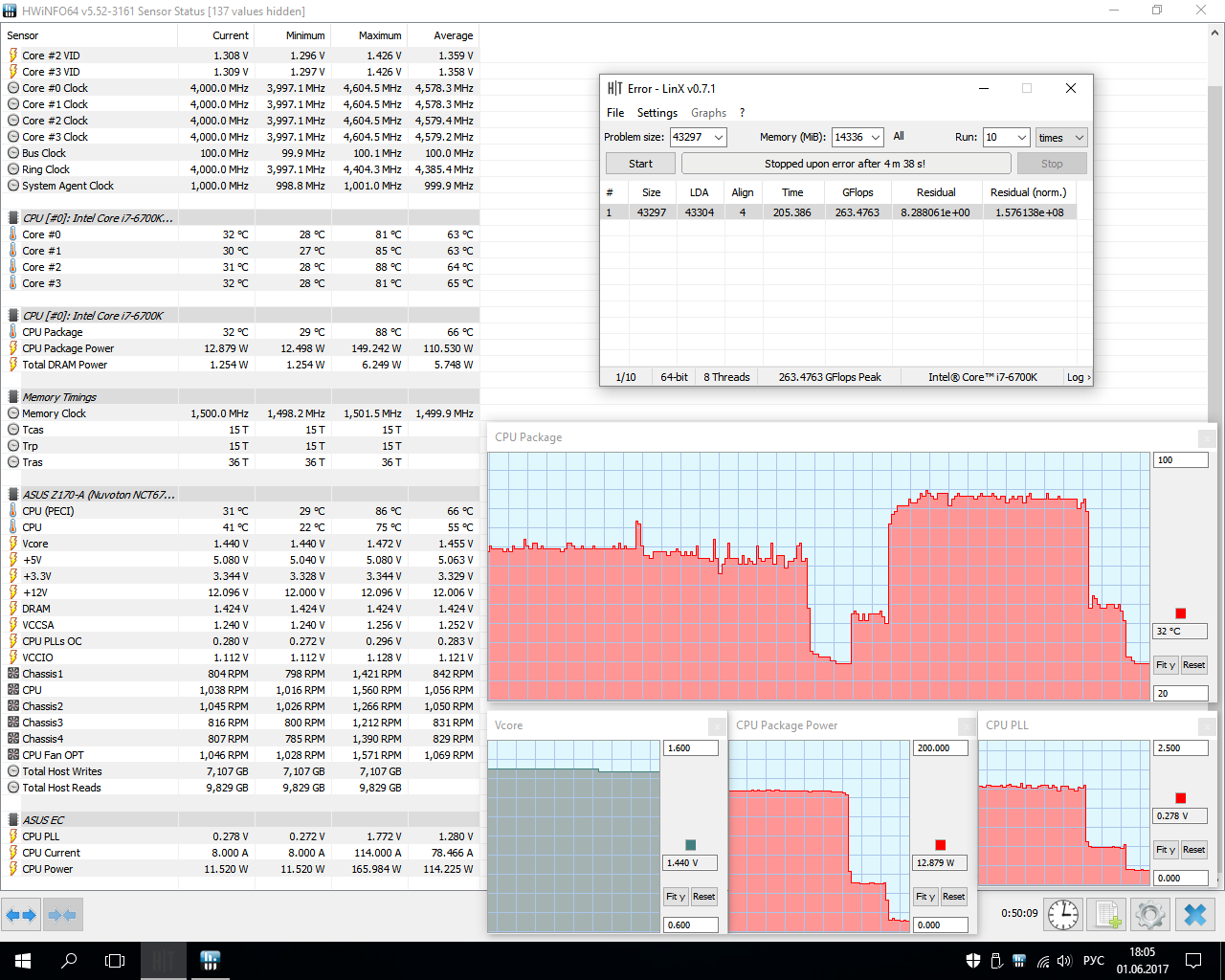1225x980 pixels.
Task: Open the Wi-Fi network tray icon
Action: click(x=1042, y=961)
